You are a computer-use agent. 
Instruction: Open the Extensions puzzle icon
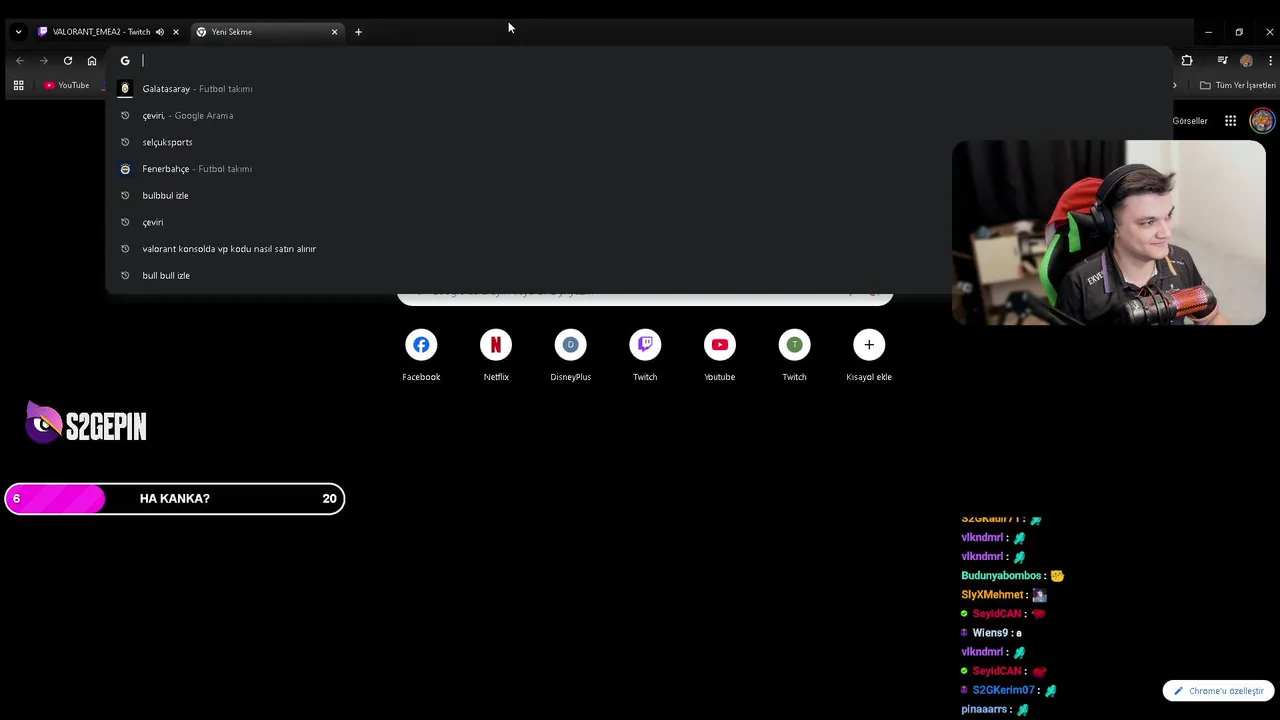(x=1187, y=61)
